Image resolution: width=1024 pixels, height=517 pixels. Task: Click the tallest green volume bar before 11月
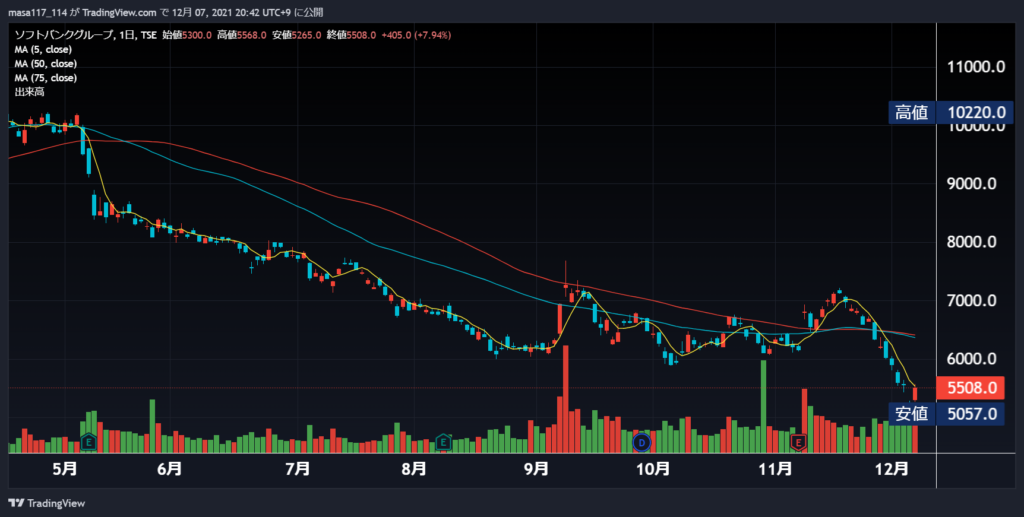click(763, 406)
